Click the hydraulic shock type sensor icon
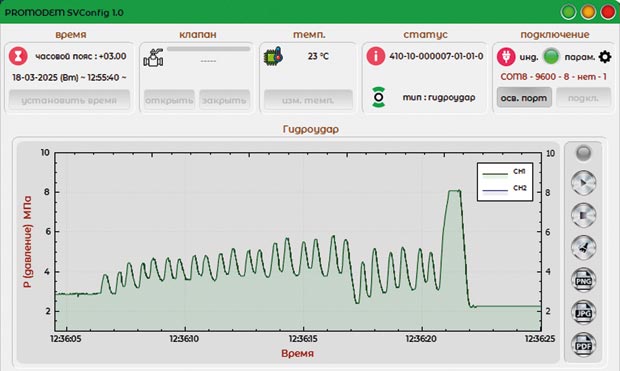The image size is (620, 371). 378,97
